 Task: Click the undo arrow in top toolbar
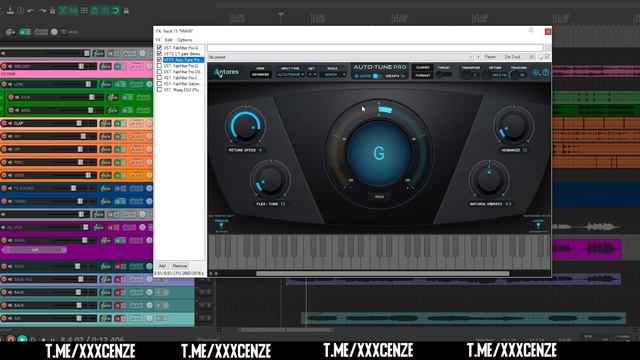point(31,11)
